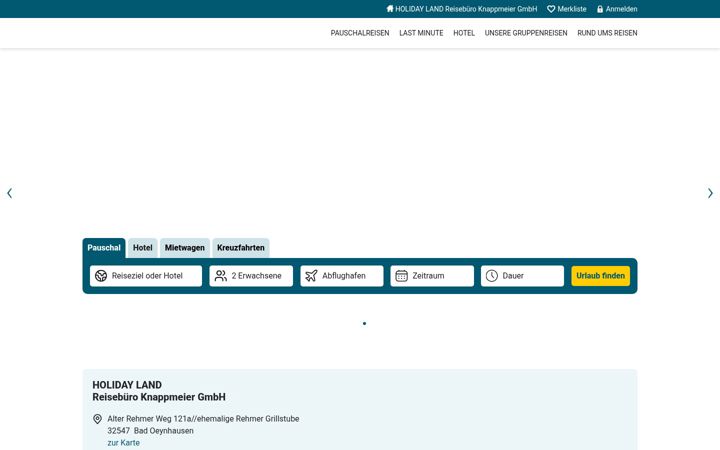
Task: Click the heart icon next to Merkliste
Action: 551,9
